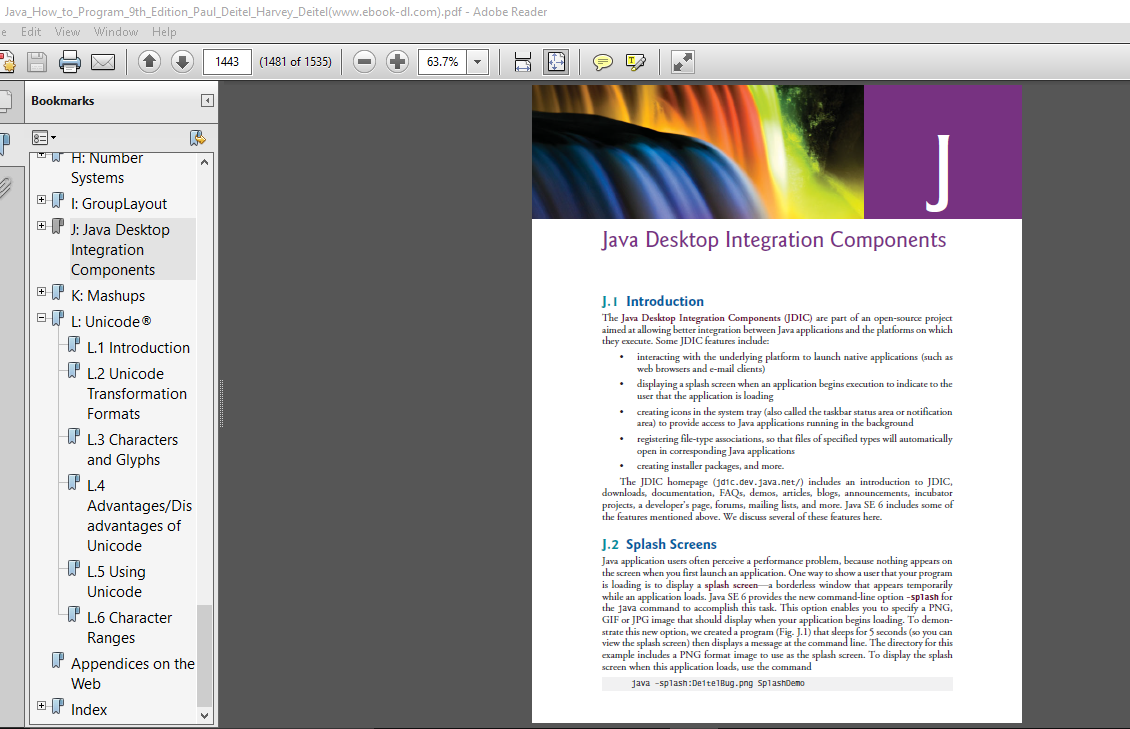Expand the K: Mashups bookmark
This screenshot has height=729, width=1130.
point(42,292)
